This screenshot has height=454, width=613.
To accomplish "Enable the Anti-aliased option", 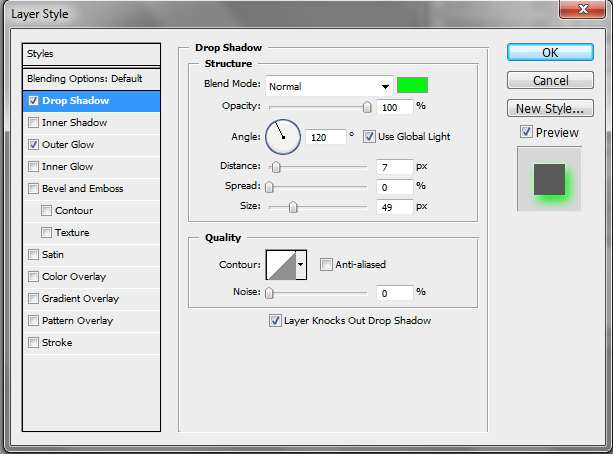I will point(326,265).
